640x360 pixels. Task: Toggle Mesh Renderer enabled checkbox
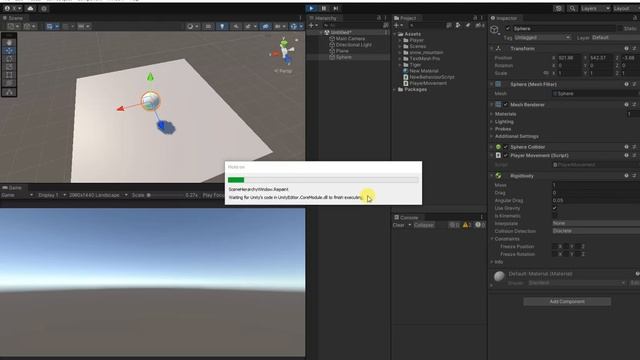click(x=506, y=105)
